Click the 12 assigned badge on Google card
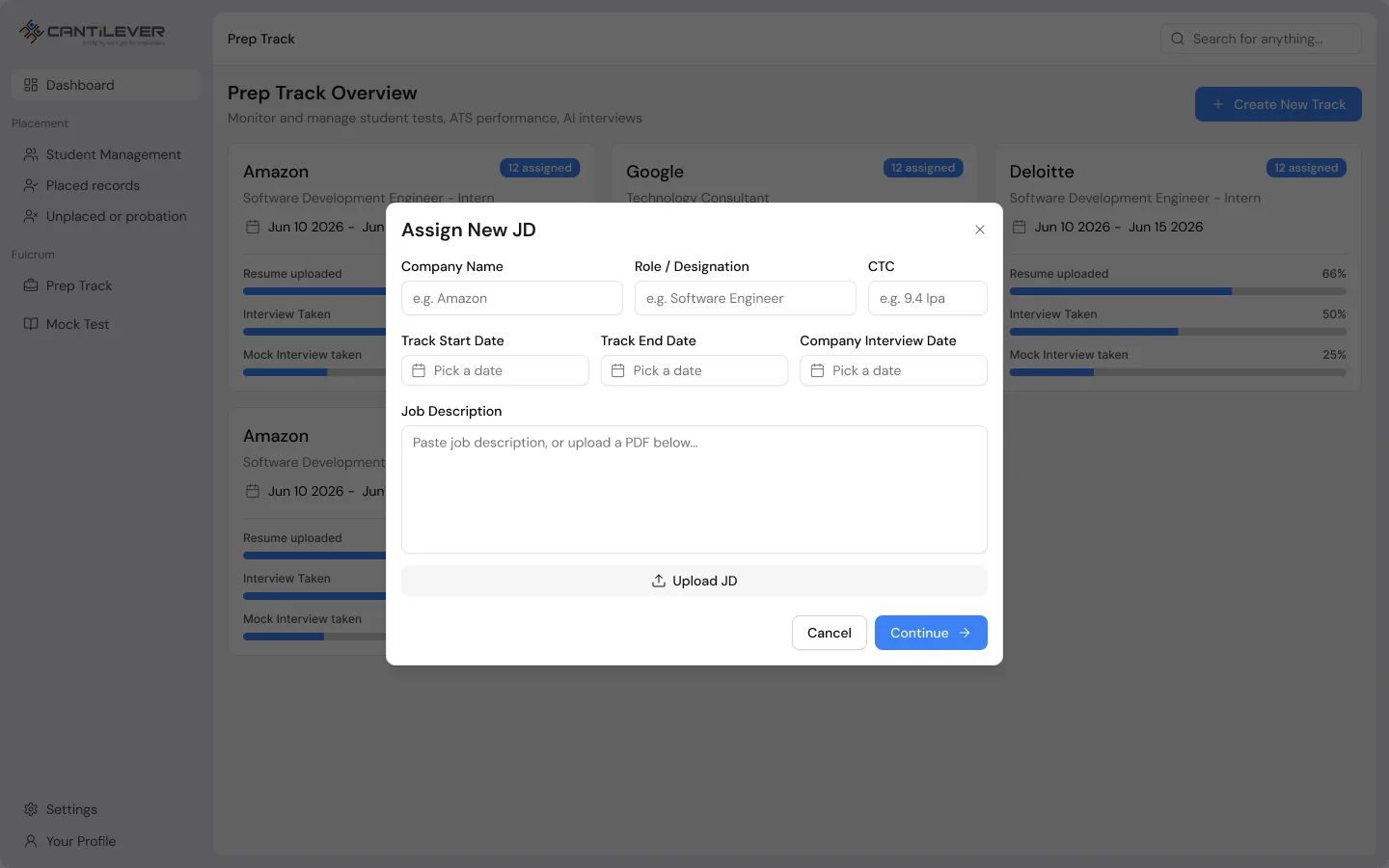 [x=923, y=168]
